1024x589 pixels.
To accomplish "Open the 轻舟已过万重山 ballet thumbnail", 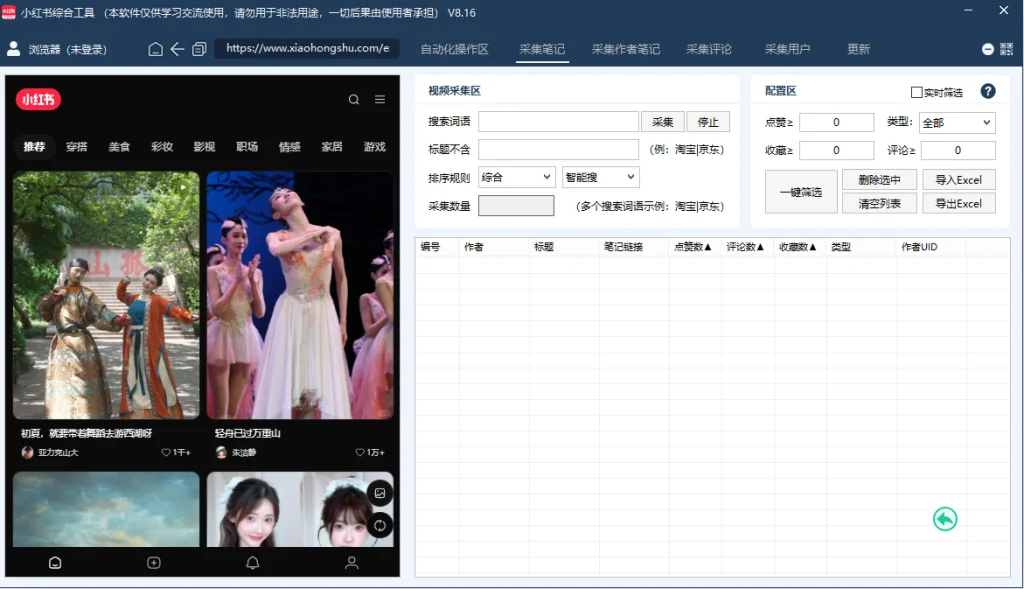I will (x=300, y=295).
